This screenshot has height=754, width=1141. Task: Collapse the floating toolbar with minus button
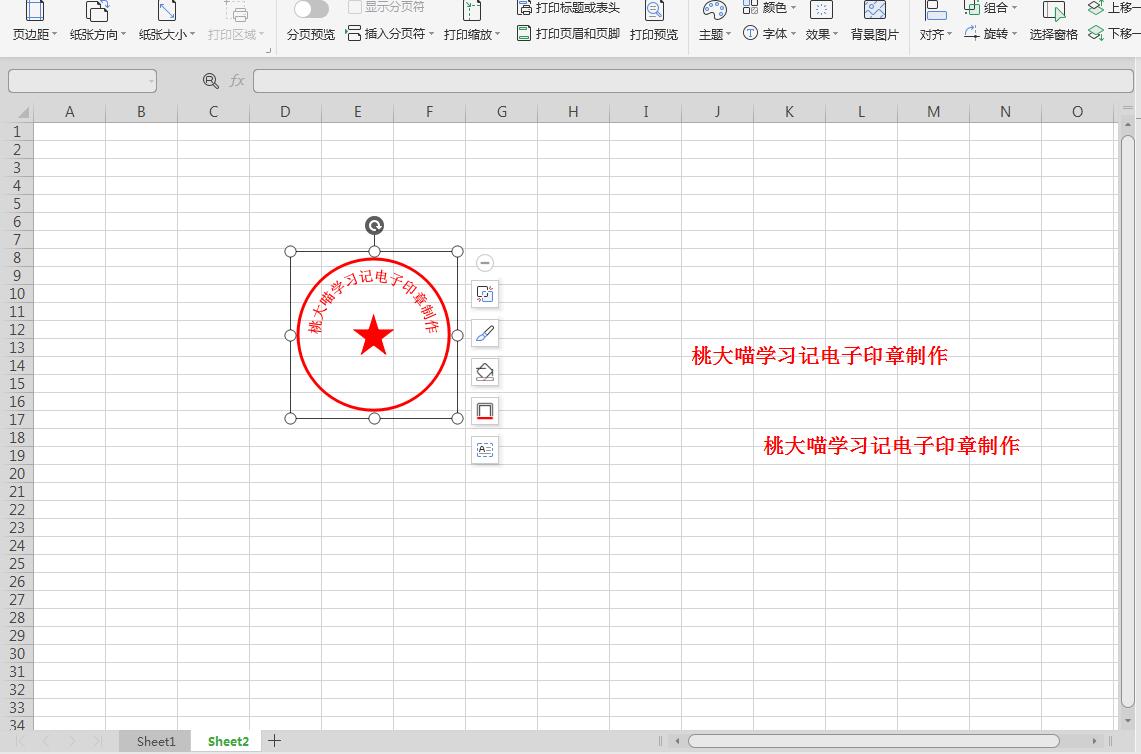tap(485, 263)
